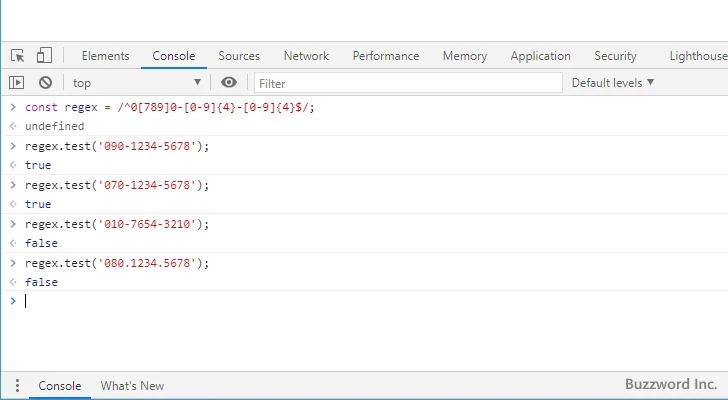Viewport: 728px width, 400px height.
Task: Go to the Performance tab
Action: point(385,56)
